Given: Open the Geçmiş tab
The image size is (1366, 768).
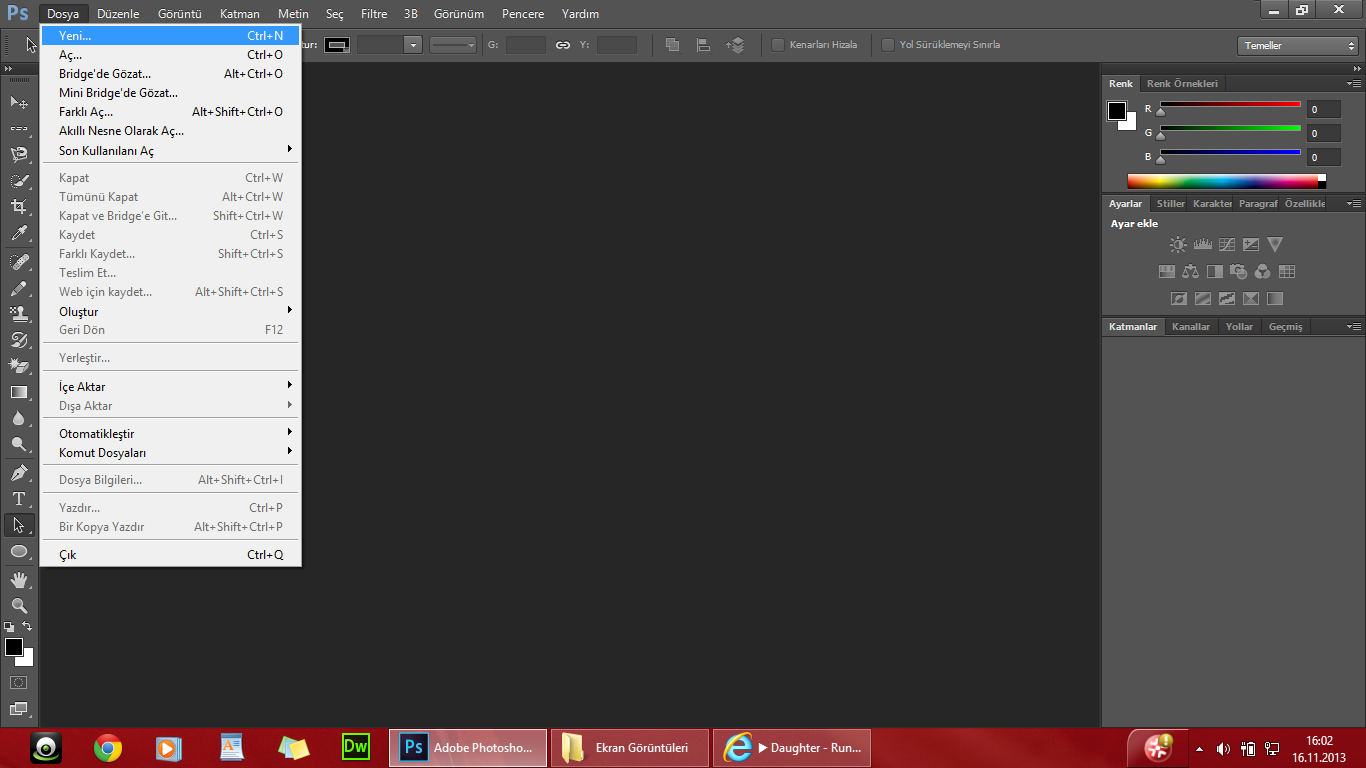Looking at the screenshot, I should click(1286, 327).
